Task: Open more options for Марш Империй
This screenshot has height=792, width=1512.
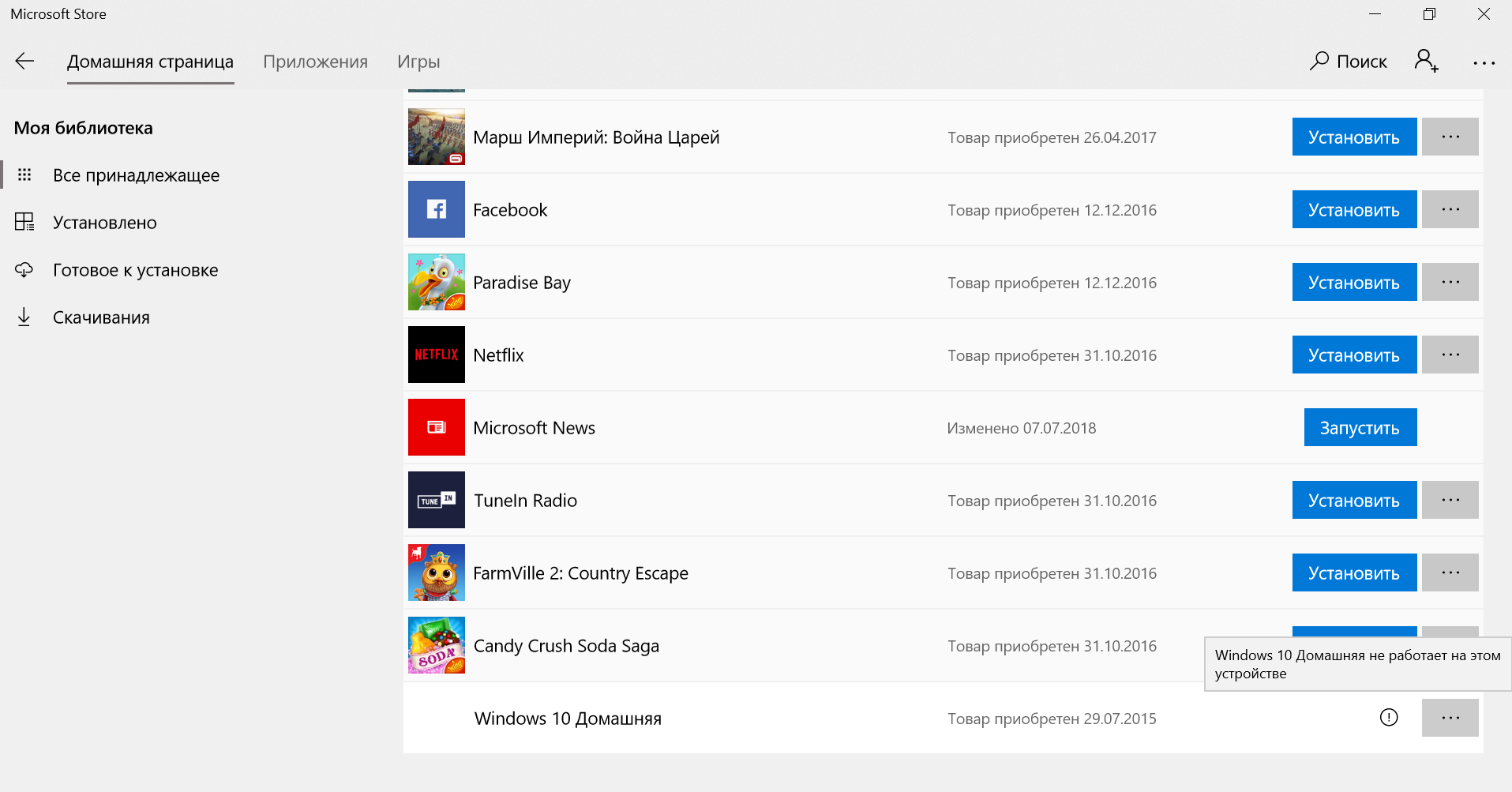Action: [1450, 137]
